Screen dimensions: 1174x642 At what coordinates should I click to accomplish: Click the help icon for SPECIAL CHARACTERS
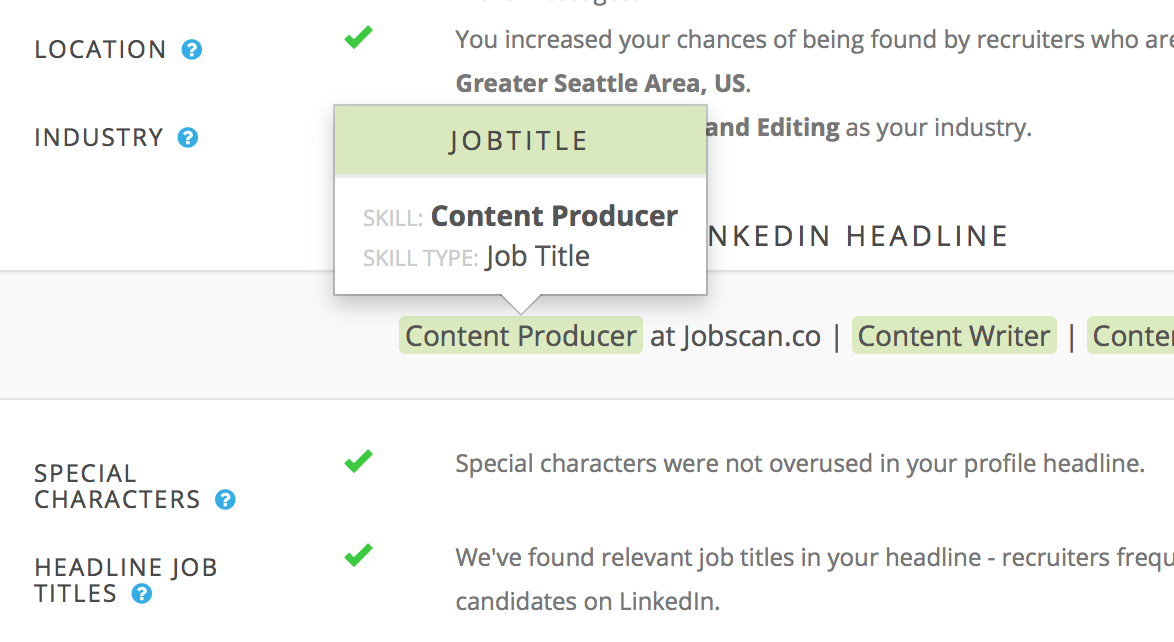tap(225, 500)
